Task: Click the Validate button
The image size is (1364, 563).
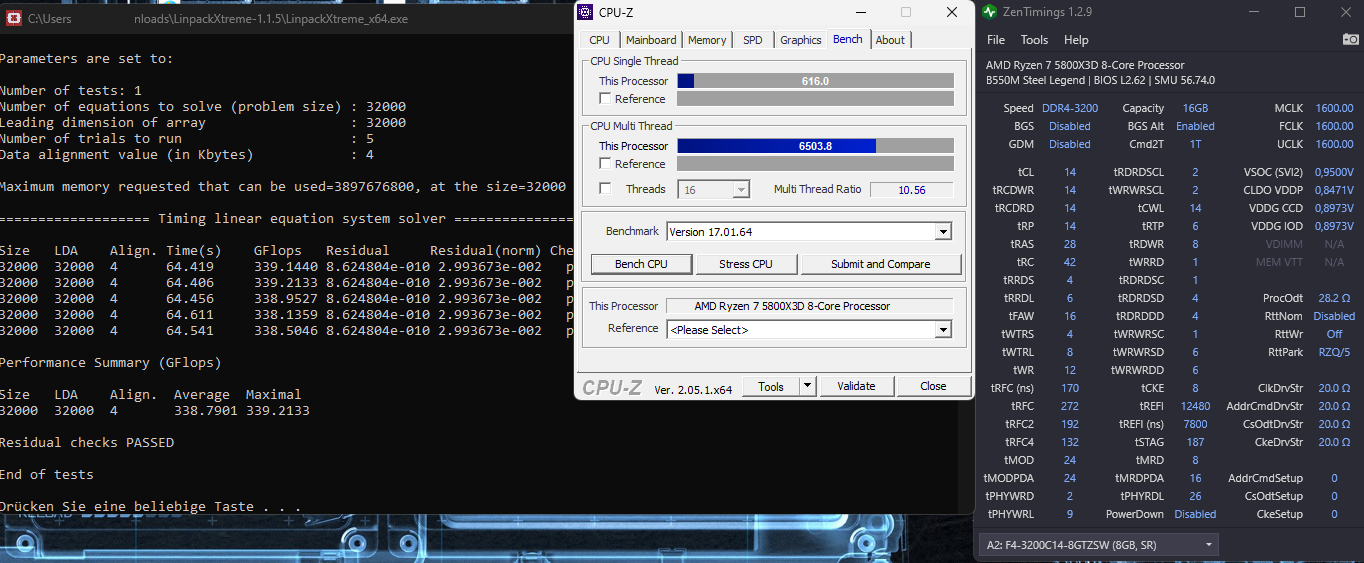Action: click(x=856, y=386)
